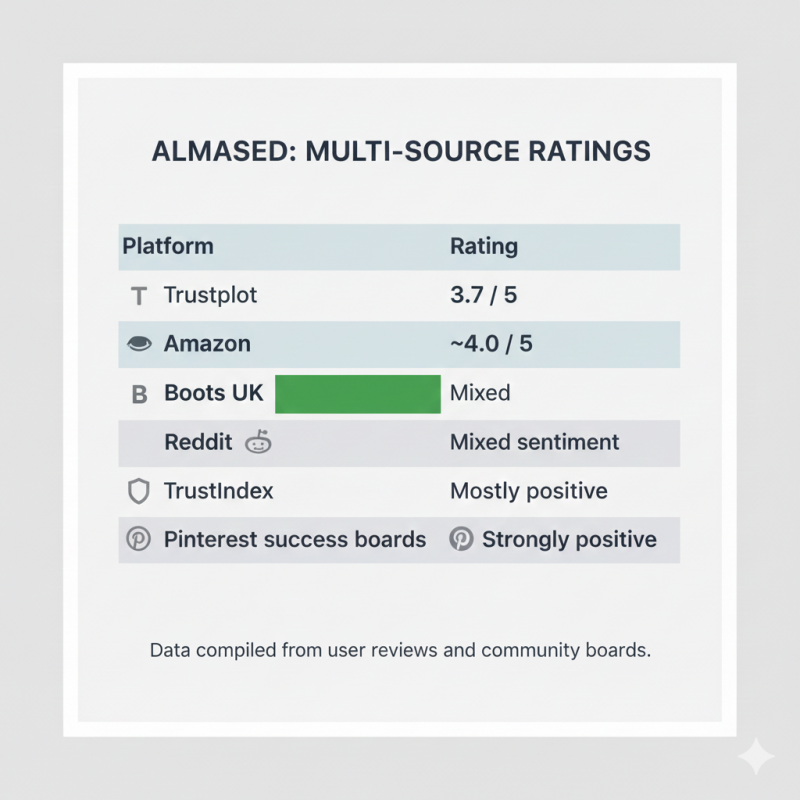Click the data compiled footnote text
The height and width of the screenshot is (800, 800).
click(x=400, y=650)
